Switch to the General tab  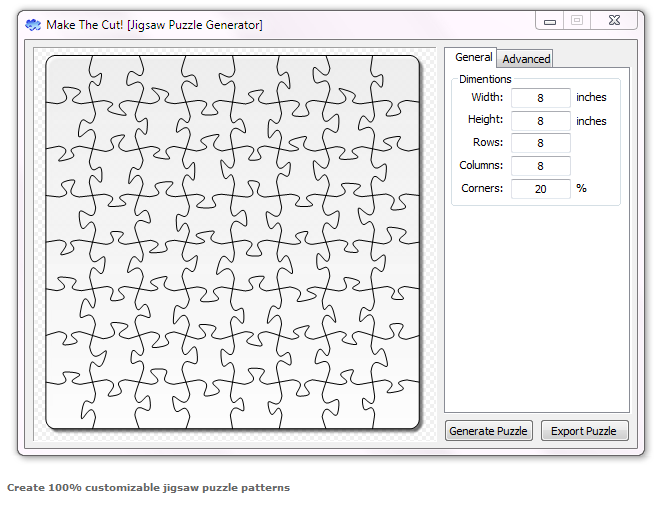pos(474,58)
